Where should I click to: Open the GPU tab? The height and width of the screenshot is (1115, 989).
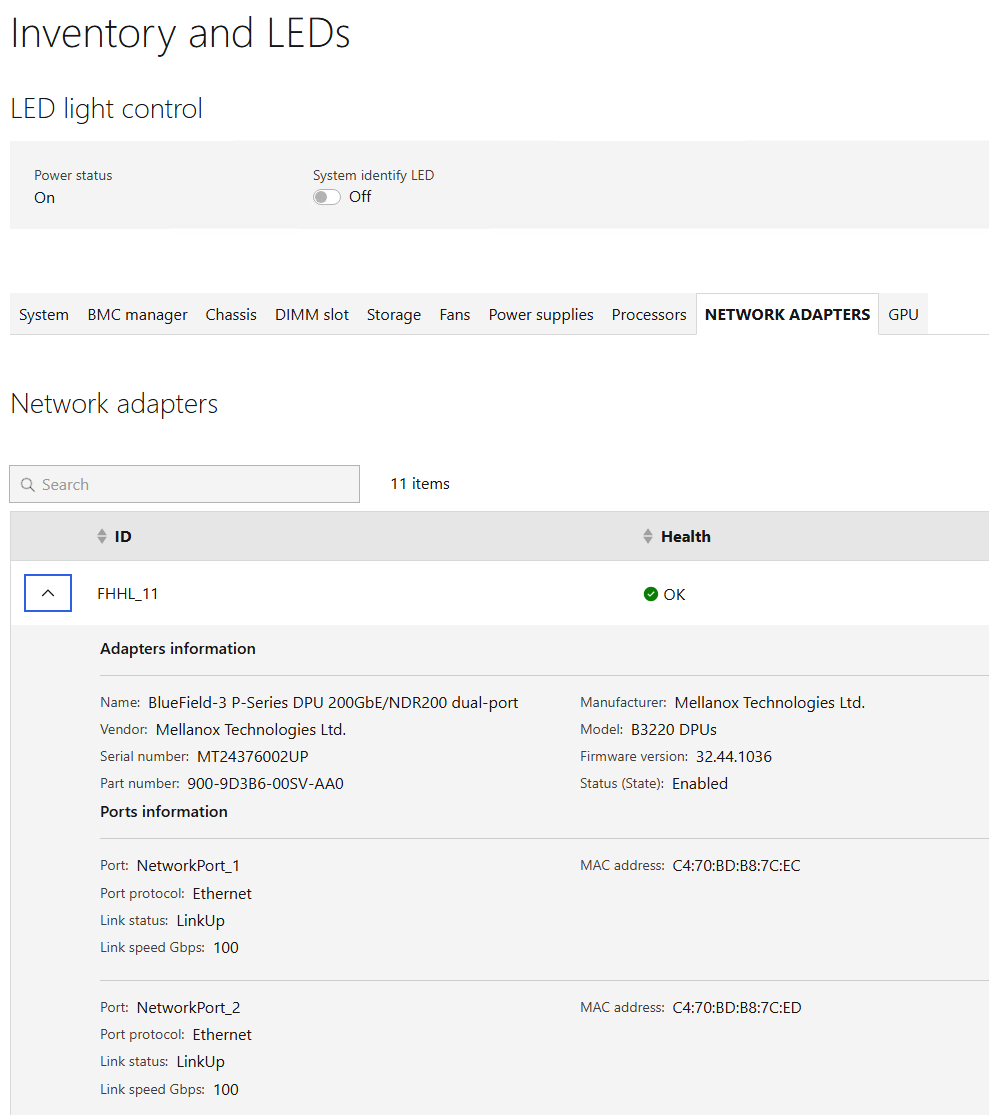point(903,314)
